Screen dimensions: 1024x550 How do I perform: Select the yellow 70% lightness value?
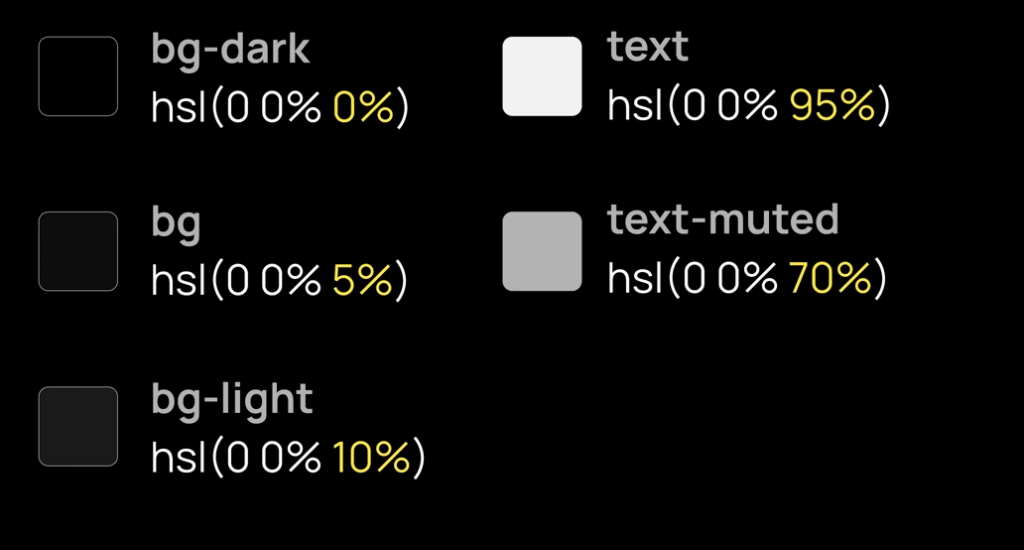[832, 281]
